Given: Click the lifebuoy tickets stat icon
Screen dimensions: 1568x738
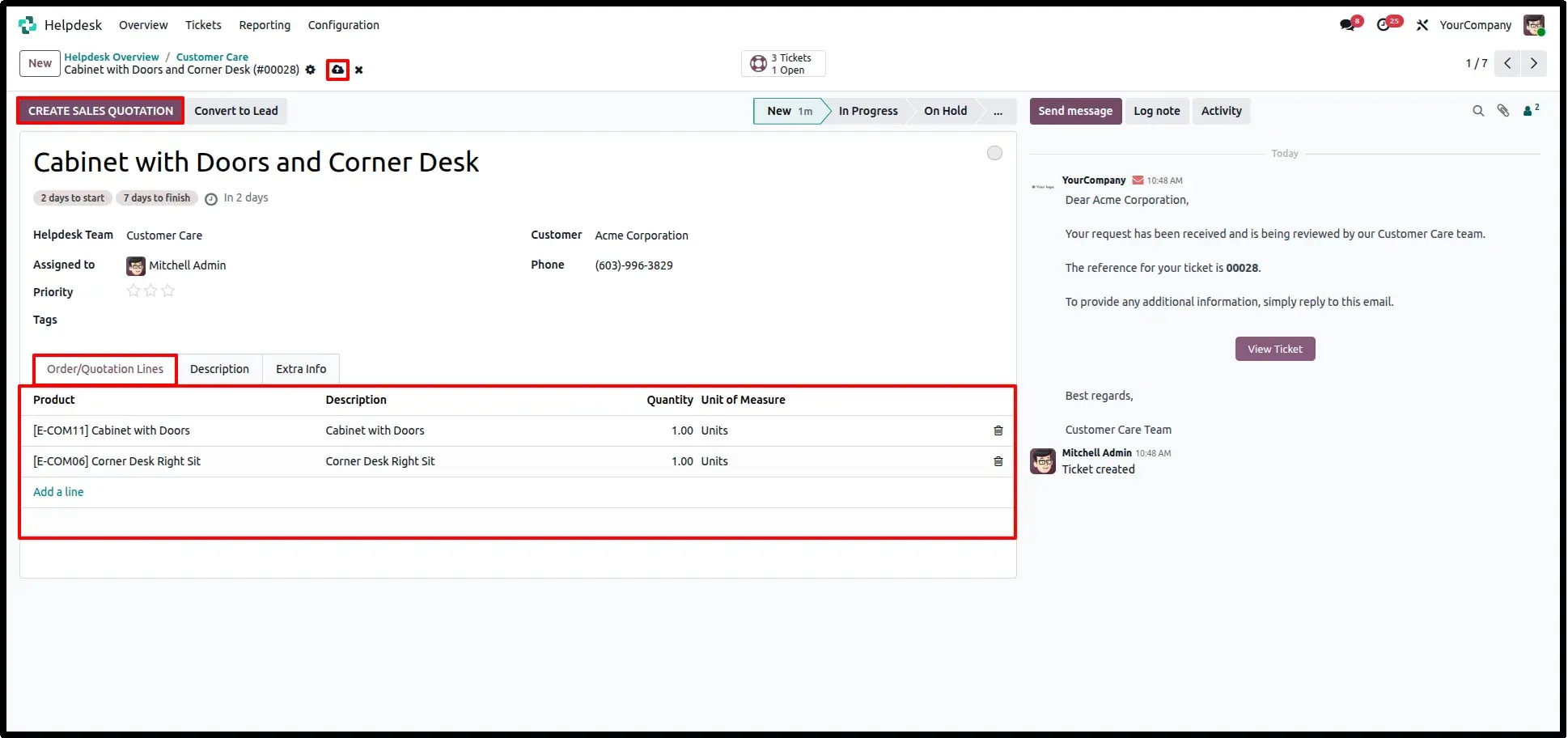Looking at the screenshot, I should (758, 63).
